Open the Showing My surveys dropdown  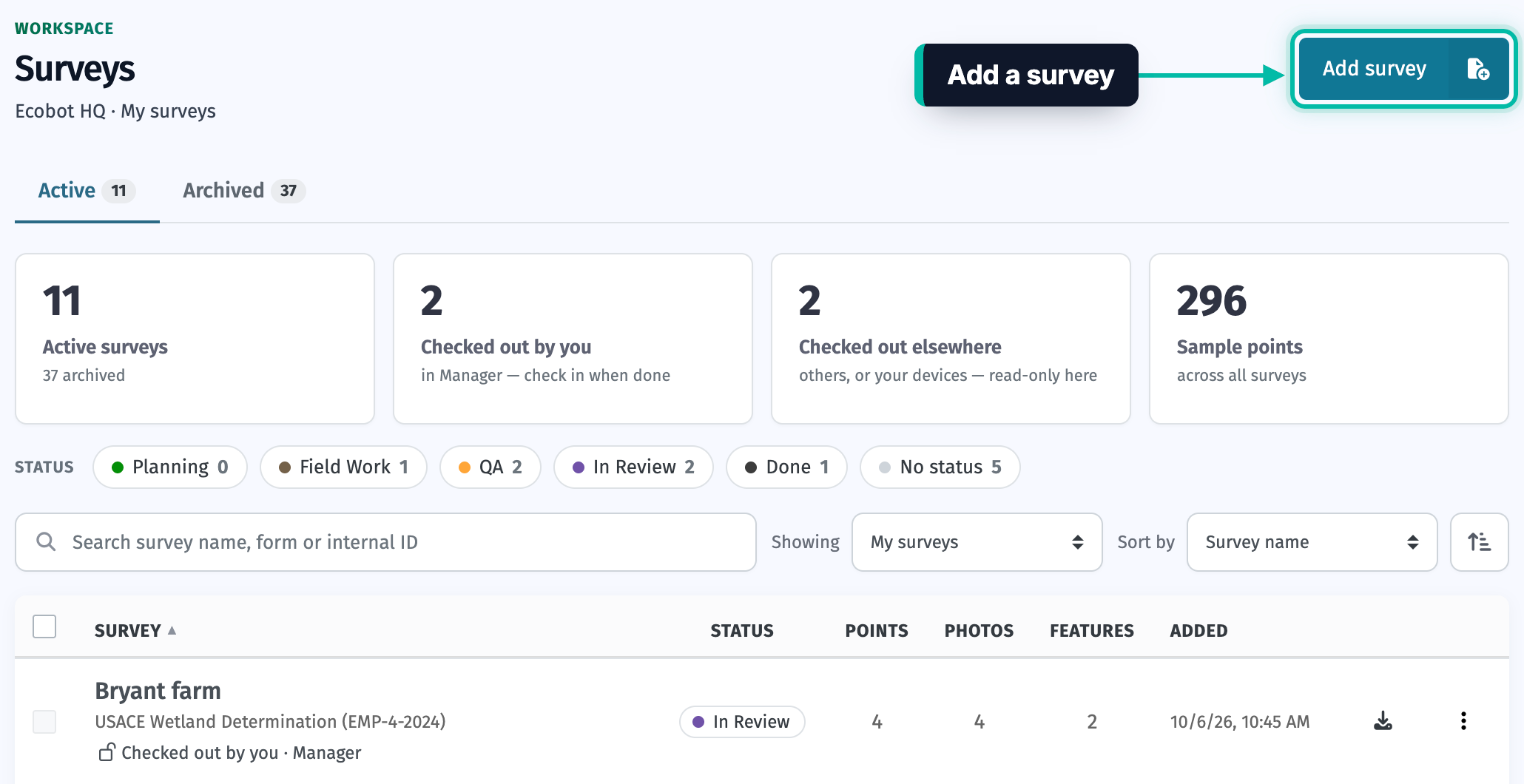(x=977, y=542)
